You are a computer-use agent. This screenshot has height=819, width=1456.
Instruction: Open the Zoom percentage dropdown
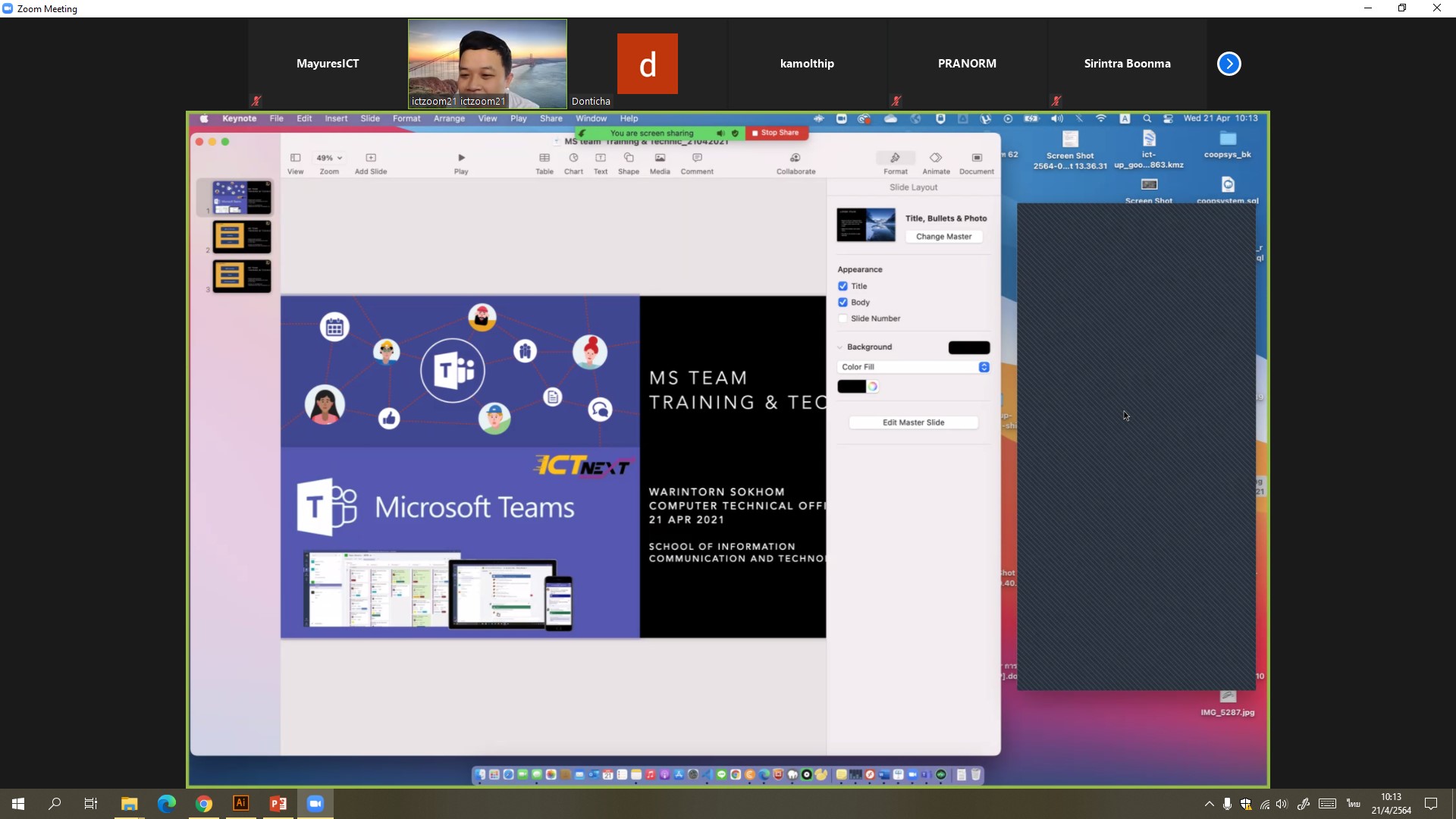pos(329,158)
